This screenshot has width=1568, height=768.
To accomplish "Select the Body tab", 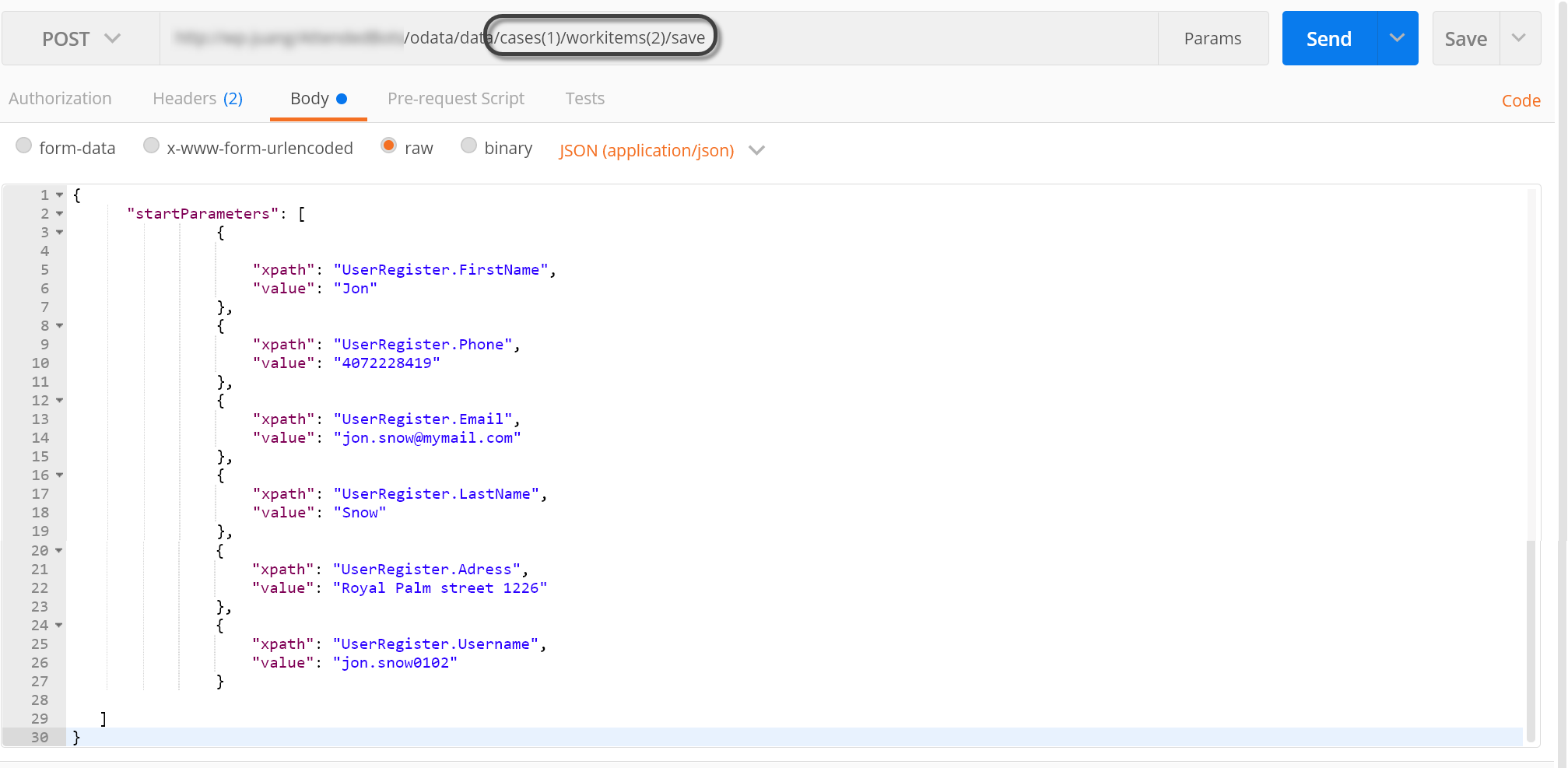I will 318,99.
